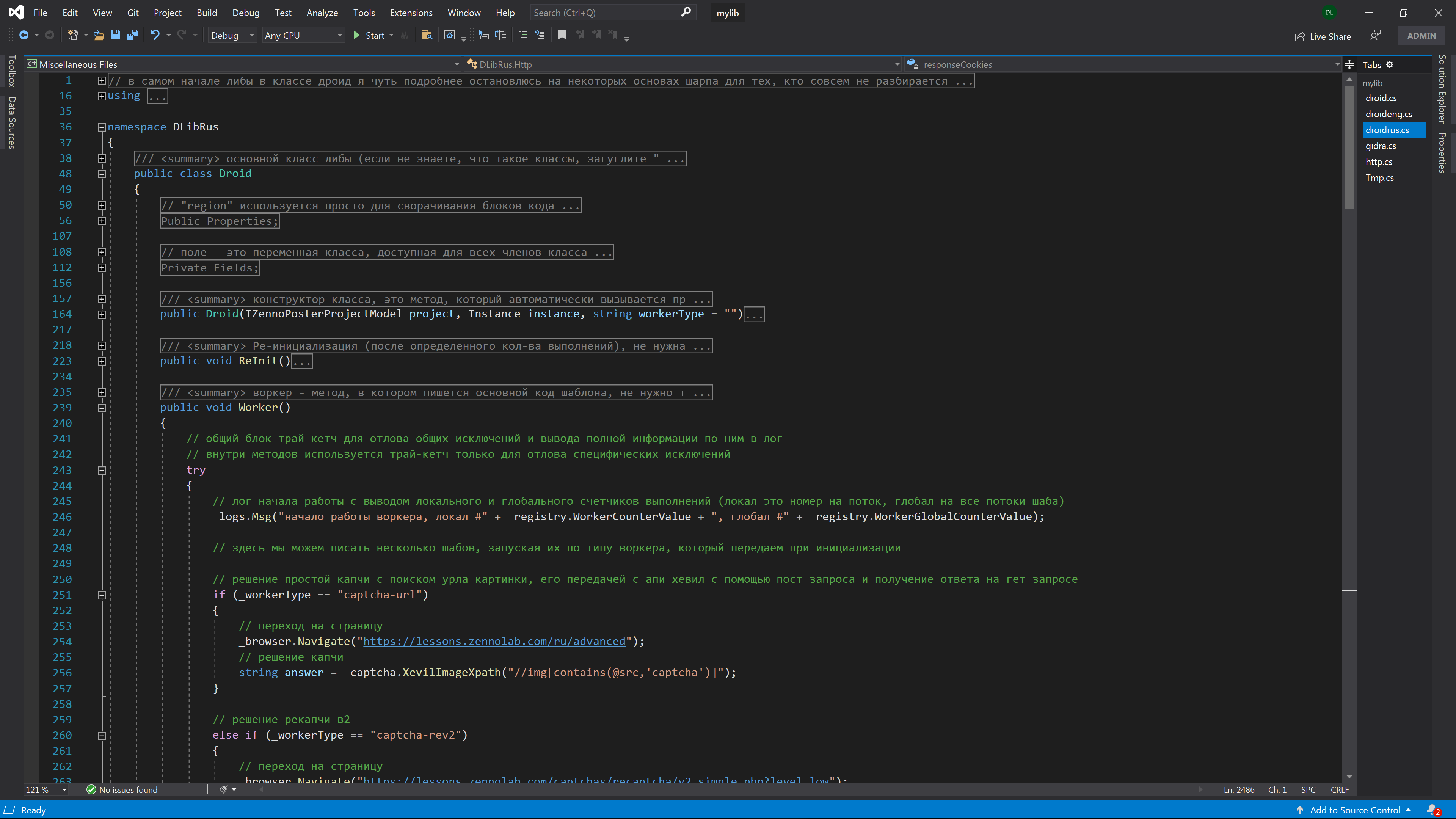
Task: Open the Debug configuration dropdown
Action: point(232,35)
